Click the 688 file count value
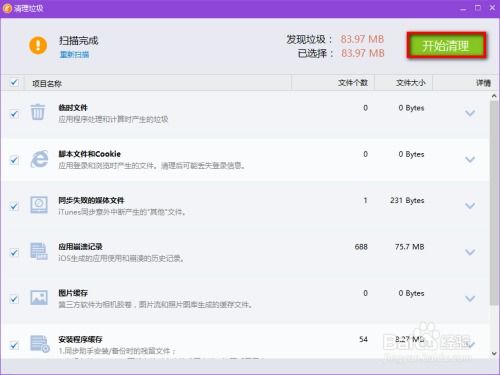The height and width of the screenshot is (375, 500). pyautogui.click(x=361, y=247)
